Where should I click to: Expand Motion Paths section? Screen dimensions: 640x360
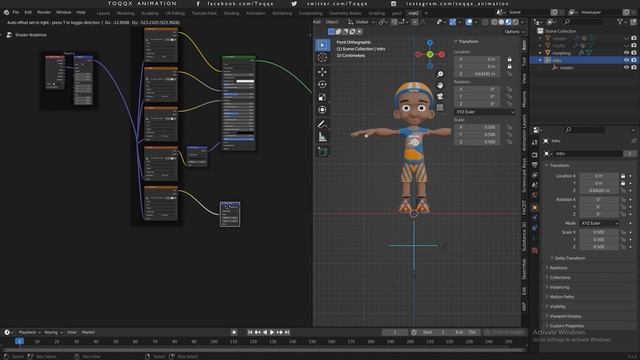(x=561, y=297)
